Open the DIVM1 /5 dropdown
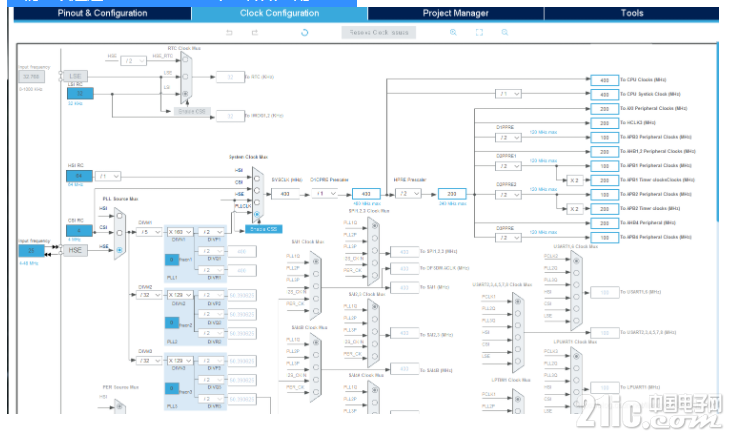Viewport: 730px width, 437px height. pyautogui.click(x=149, y=232)
